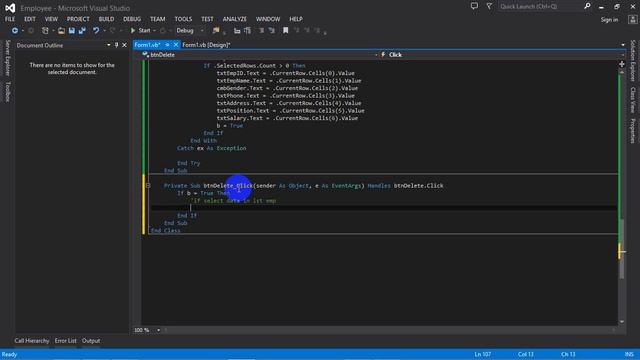Screen dimensions: 640x360
Task: Collapse the btnDelete_Click sub outline
Action: click(x=148, y=186)
